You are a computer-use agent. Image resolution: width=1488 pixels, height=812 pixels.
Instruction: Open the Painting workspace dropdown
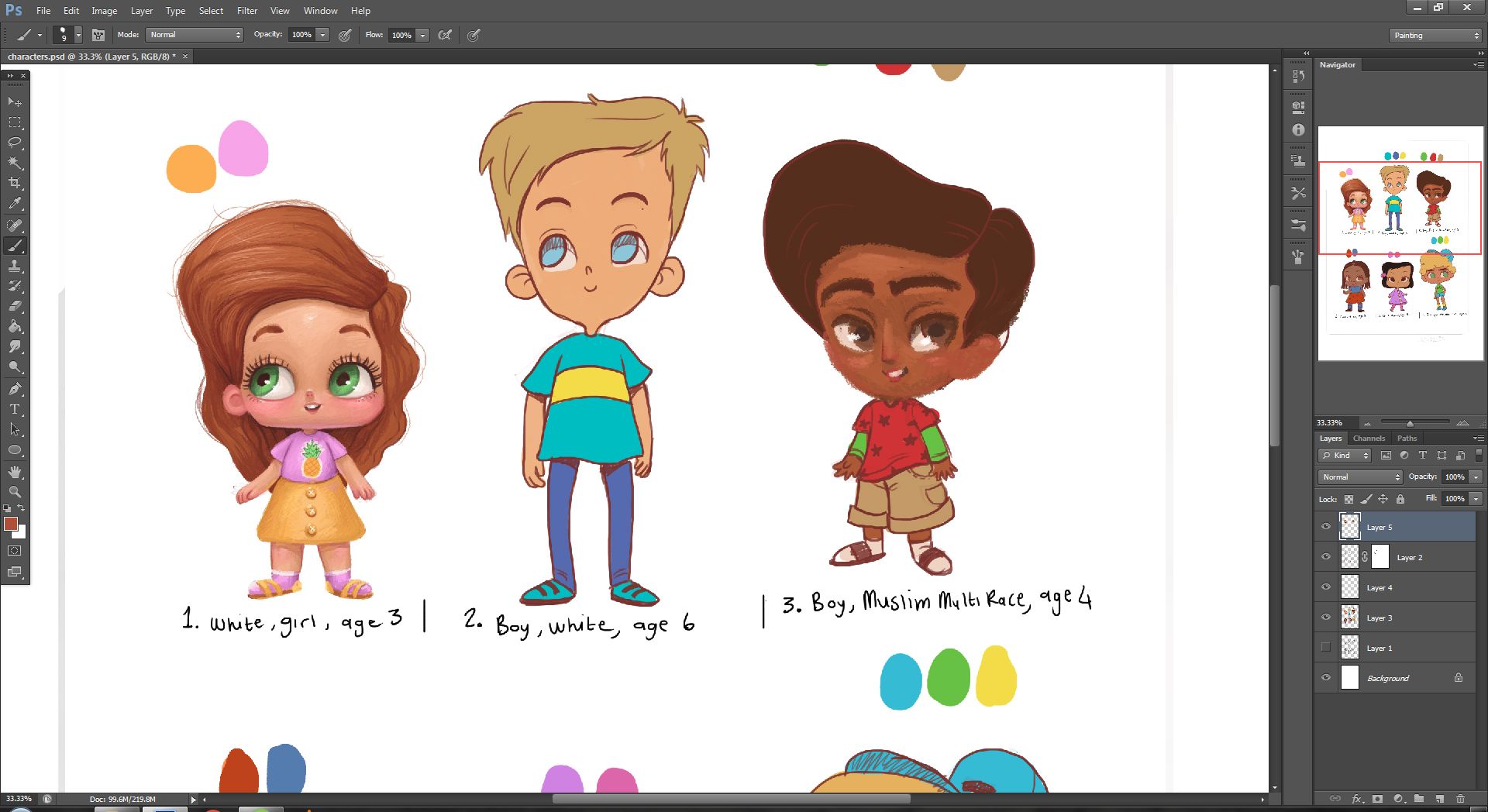click(1435, 36)
